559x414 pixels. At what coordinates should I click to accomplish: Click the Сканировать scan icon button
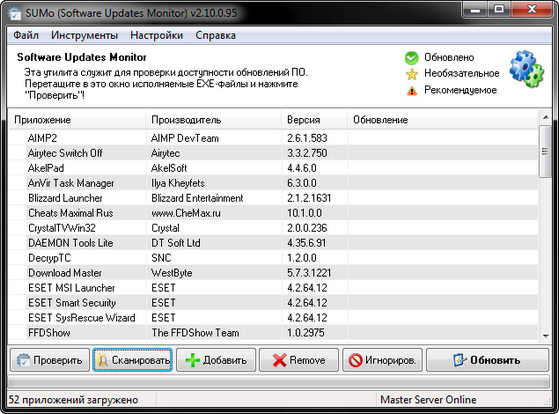pyautogui.click(x=103, y=361)
